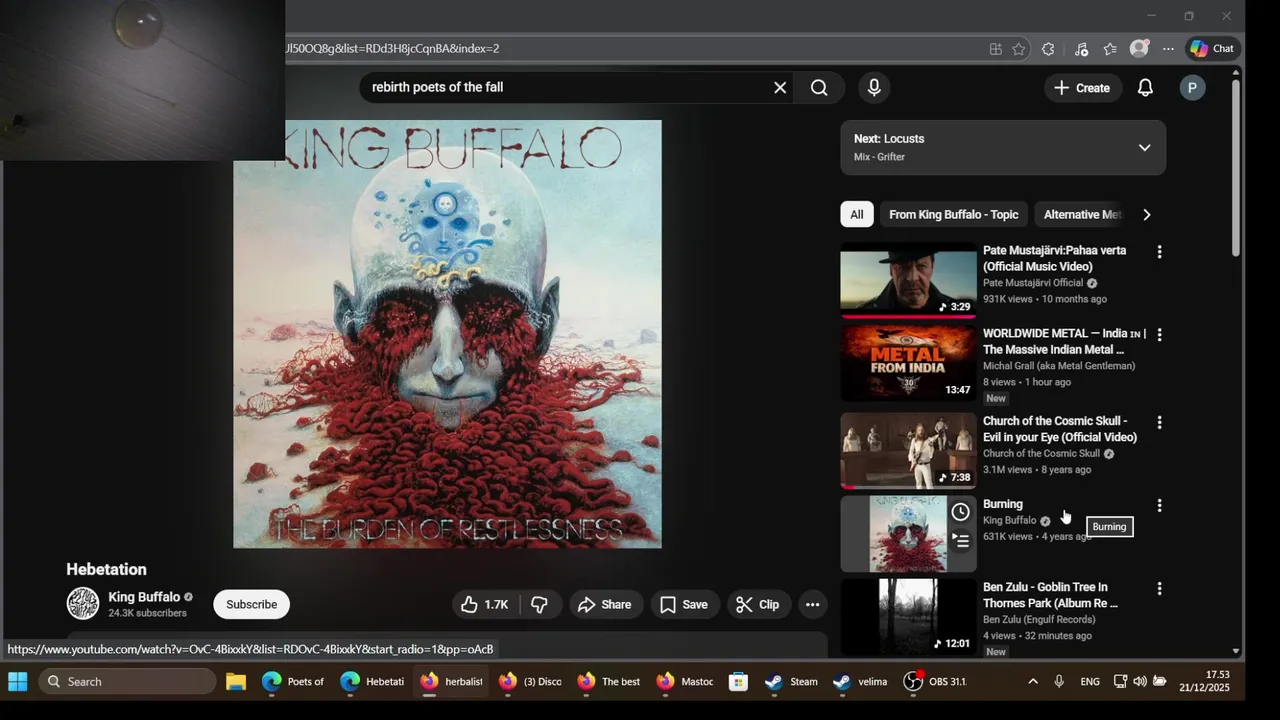Open ENG language switcher in tray

click(x=1090, y=682)
